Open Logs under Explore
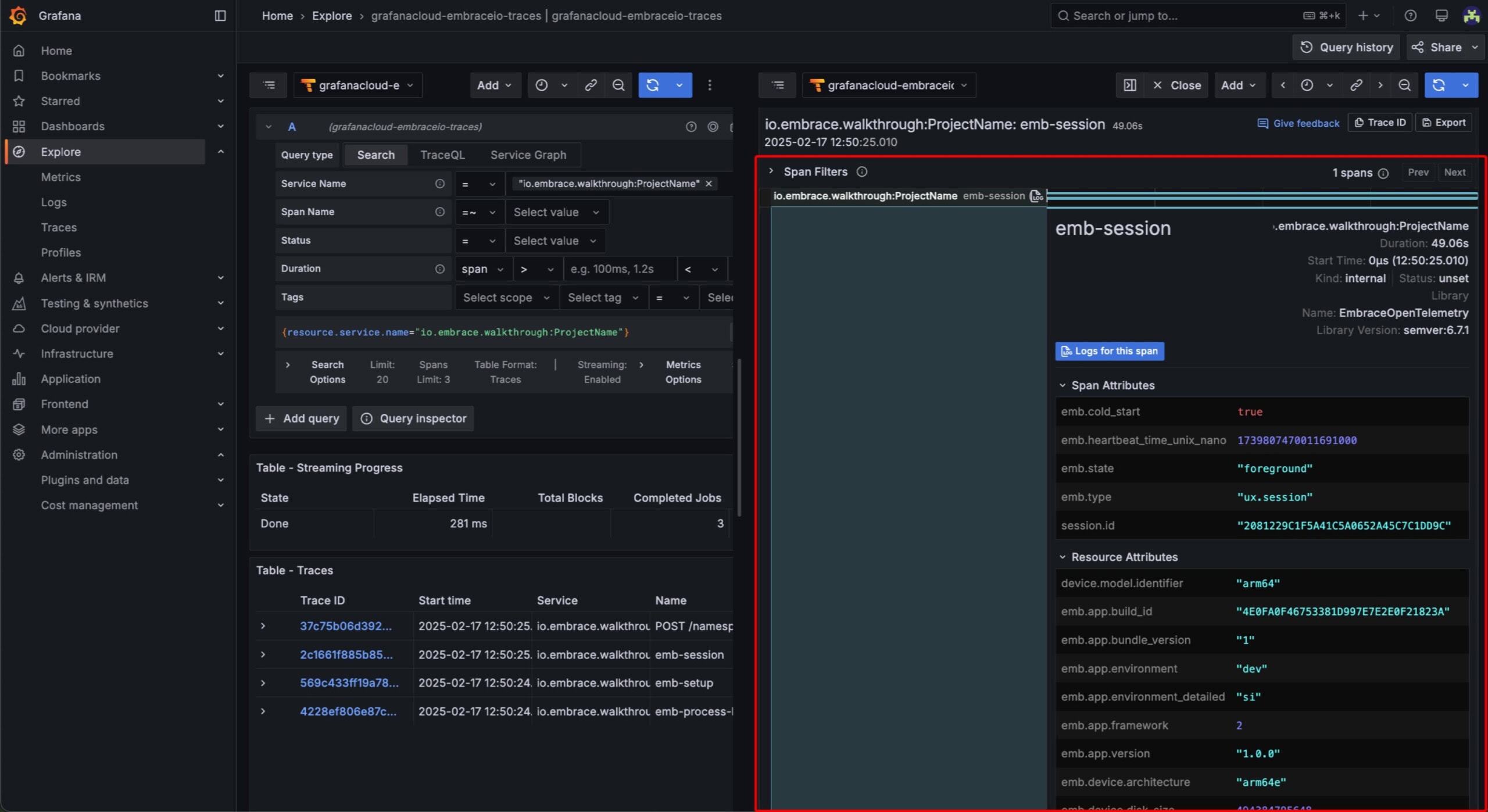Screen dimensions: 1488x812 coord(53,202)
